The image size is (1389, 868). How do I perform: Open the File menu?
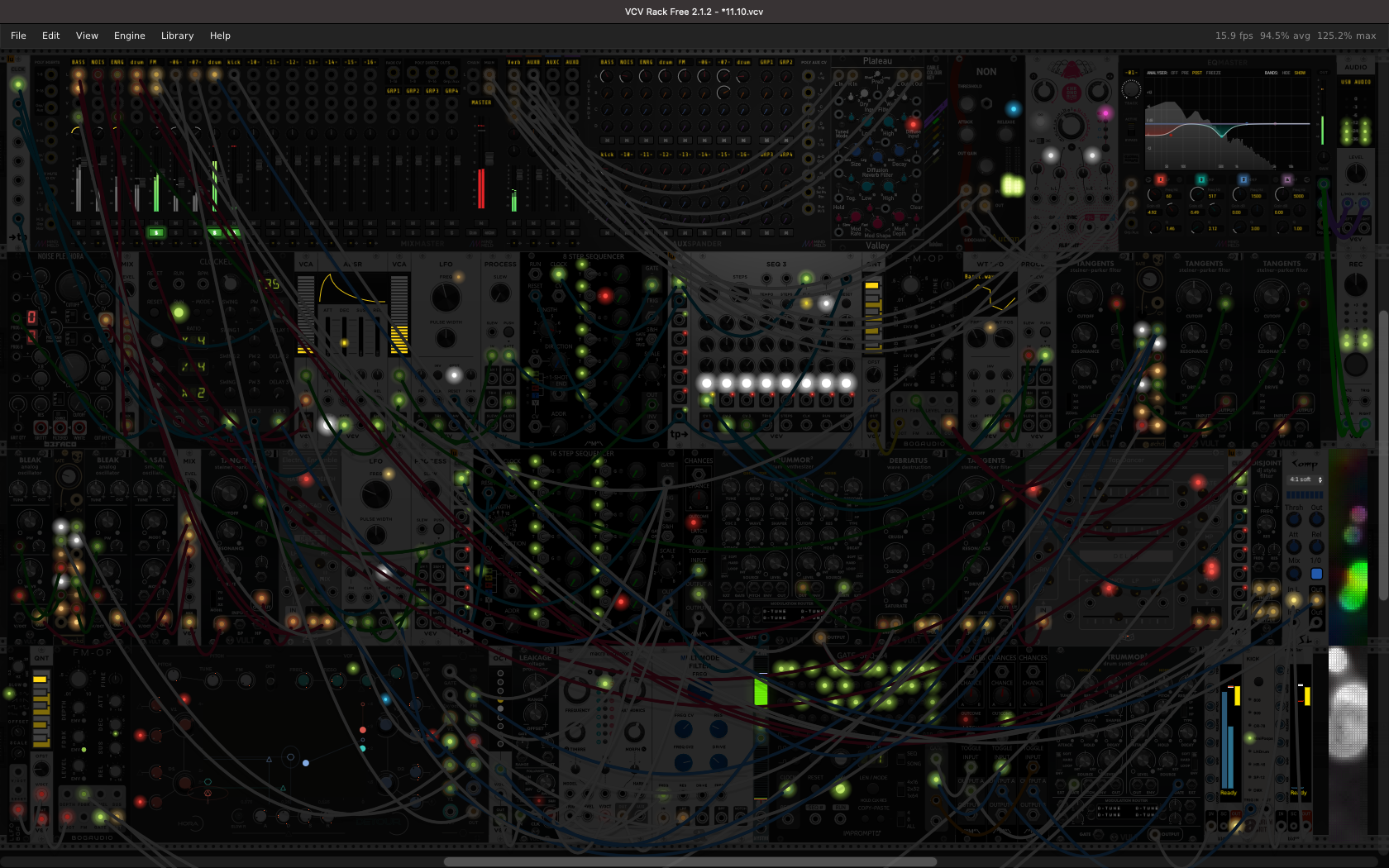pos(18,36)
